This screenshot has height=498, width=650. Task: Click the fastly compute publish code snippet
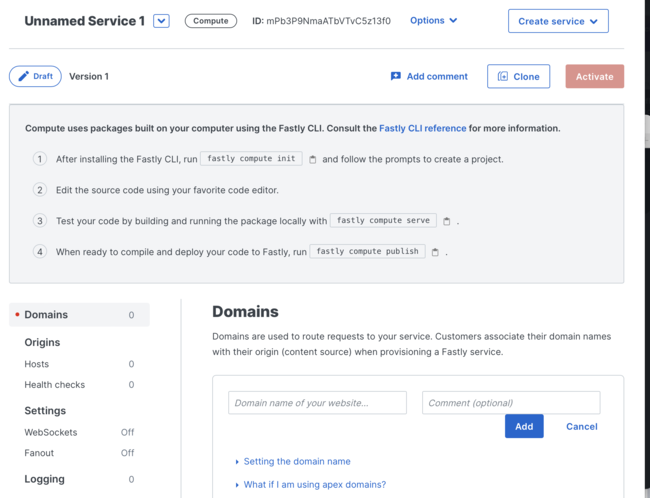coord(367,251)
